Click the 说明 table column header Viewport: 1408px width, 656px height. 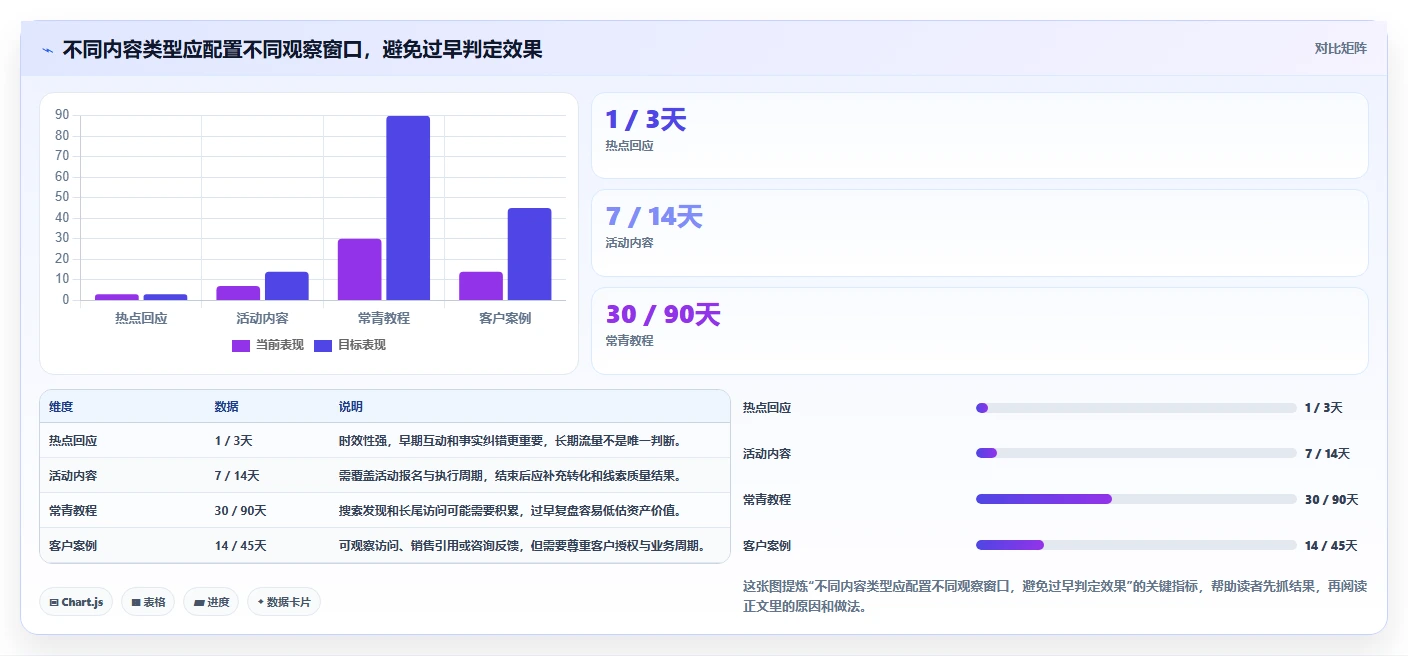pos(351,407)
